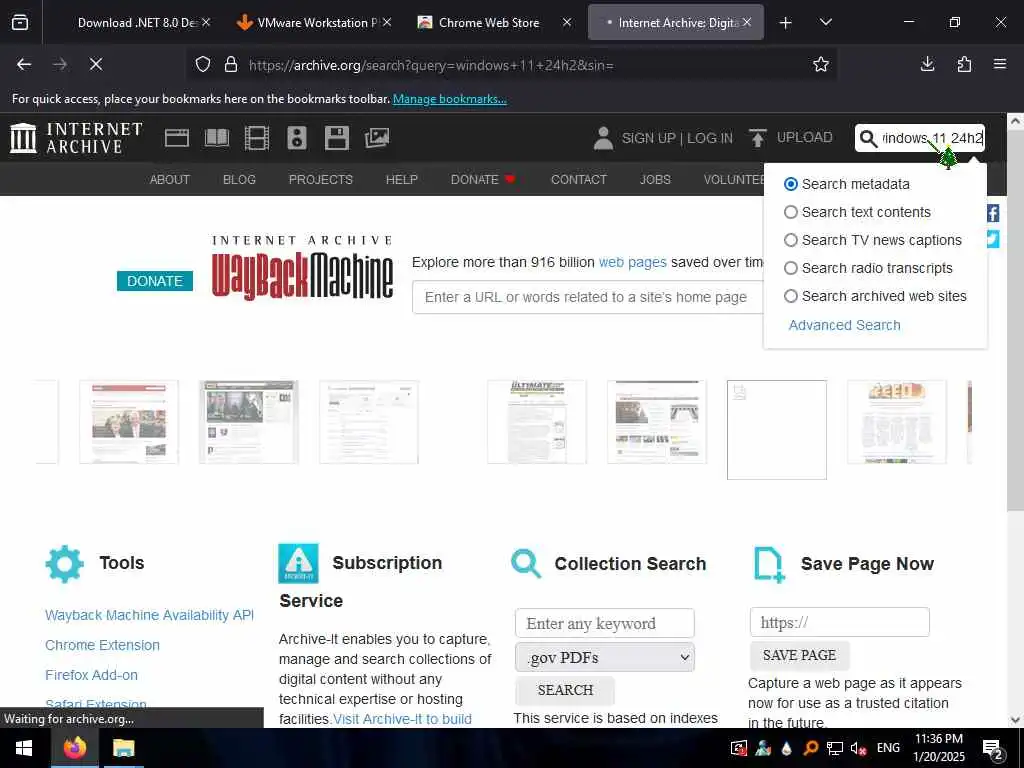Open the Audio speaker icon

click(x=296, y=138)
